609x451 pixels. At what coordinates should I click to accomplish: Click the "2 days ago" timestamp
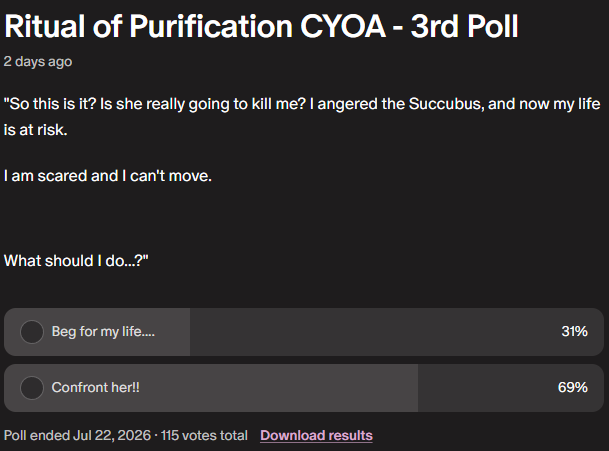pos(38,61)
